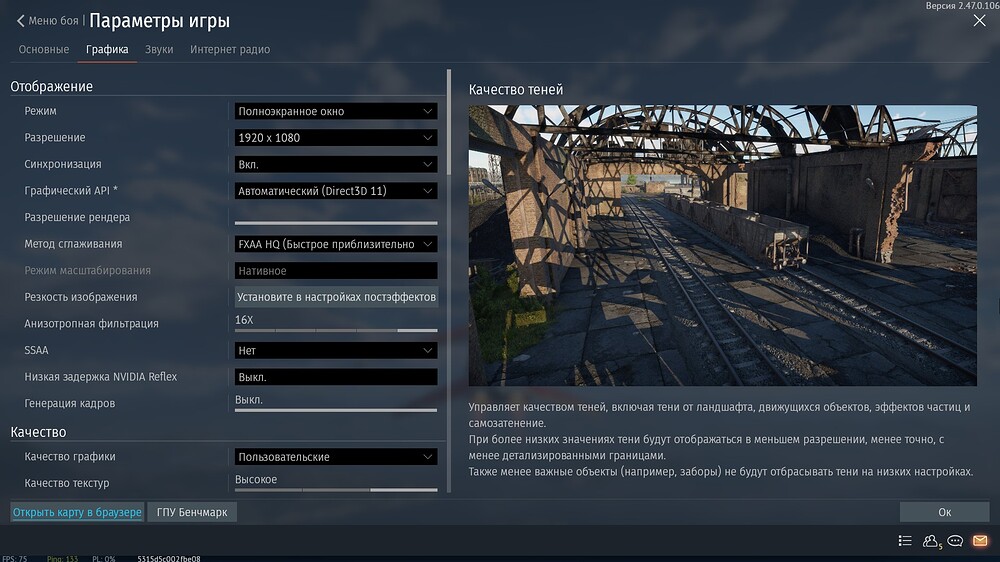Viewport: 1000px width, 562px height.
Task: Click the Анизотропная фильтрация label
Action: point(91,323)
